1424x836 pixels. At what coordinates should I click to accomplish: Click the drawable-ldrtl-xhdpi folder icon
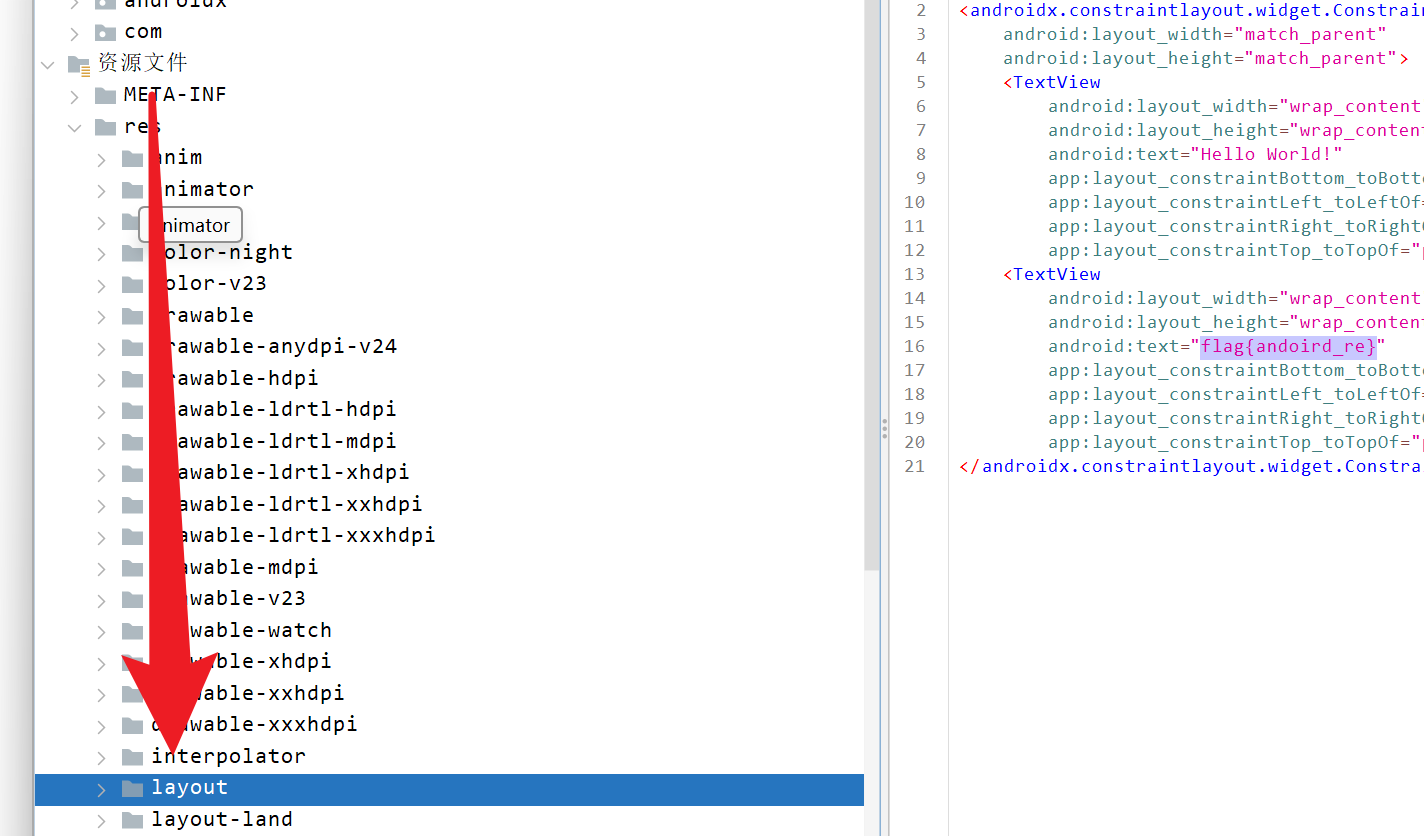click(132, 473)
